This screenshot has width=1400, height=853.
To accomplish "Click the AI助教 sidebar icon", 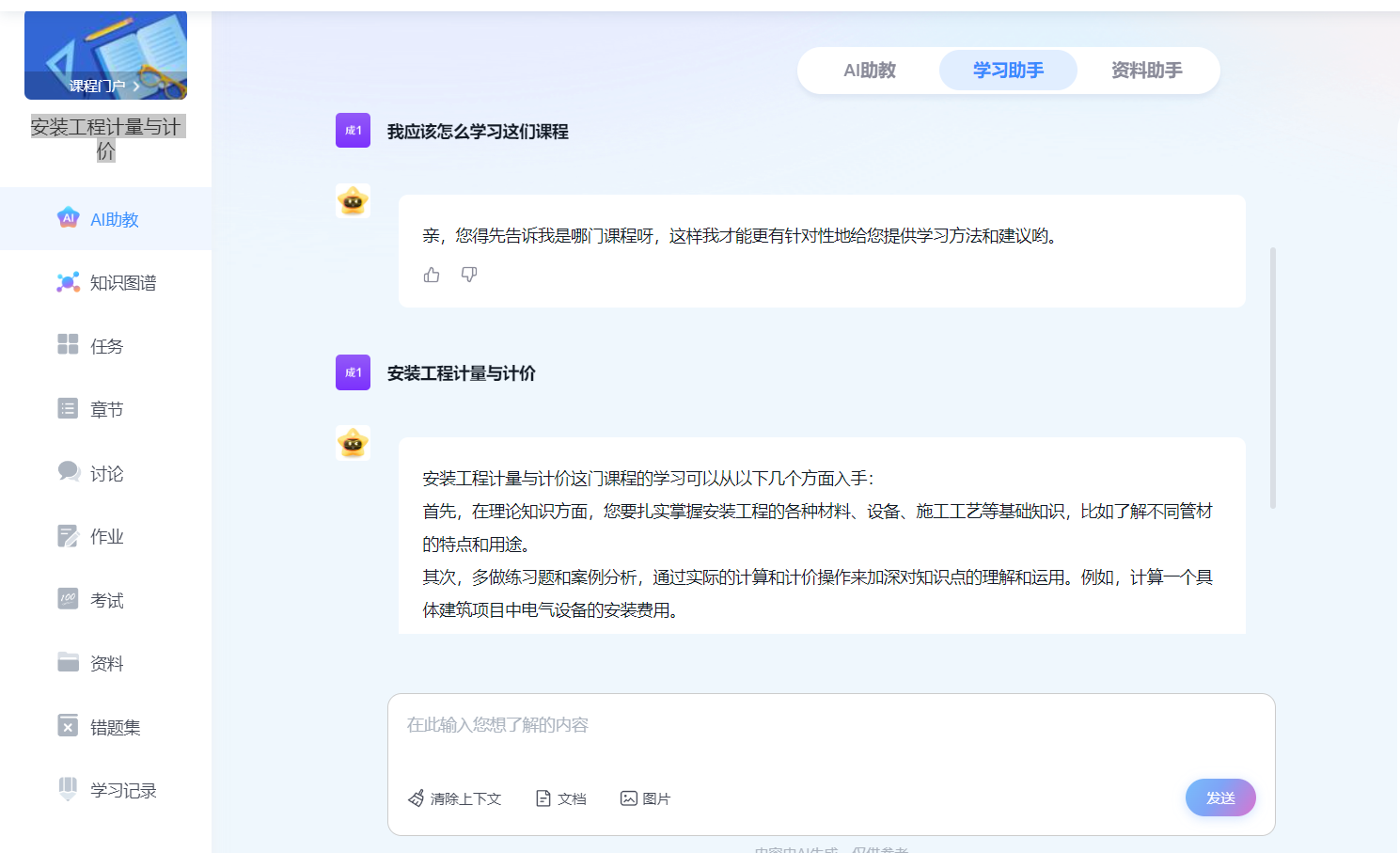I will click(x=68, y=218).
